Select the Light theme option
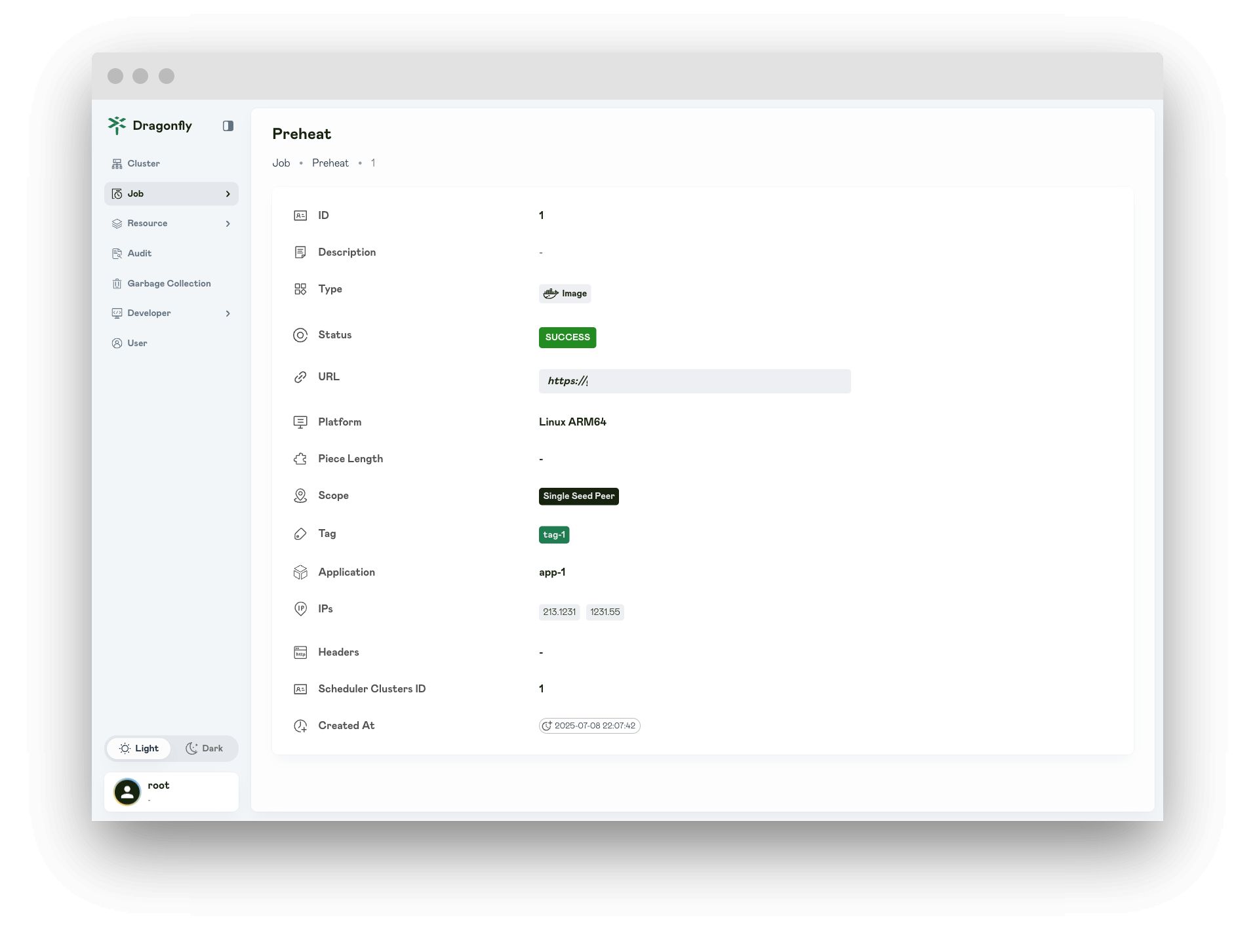 139,749
